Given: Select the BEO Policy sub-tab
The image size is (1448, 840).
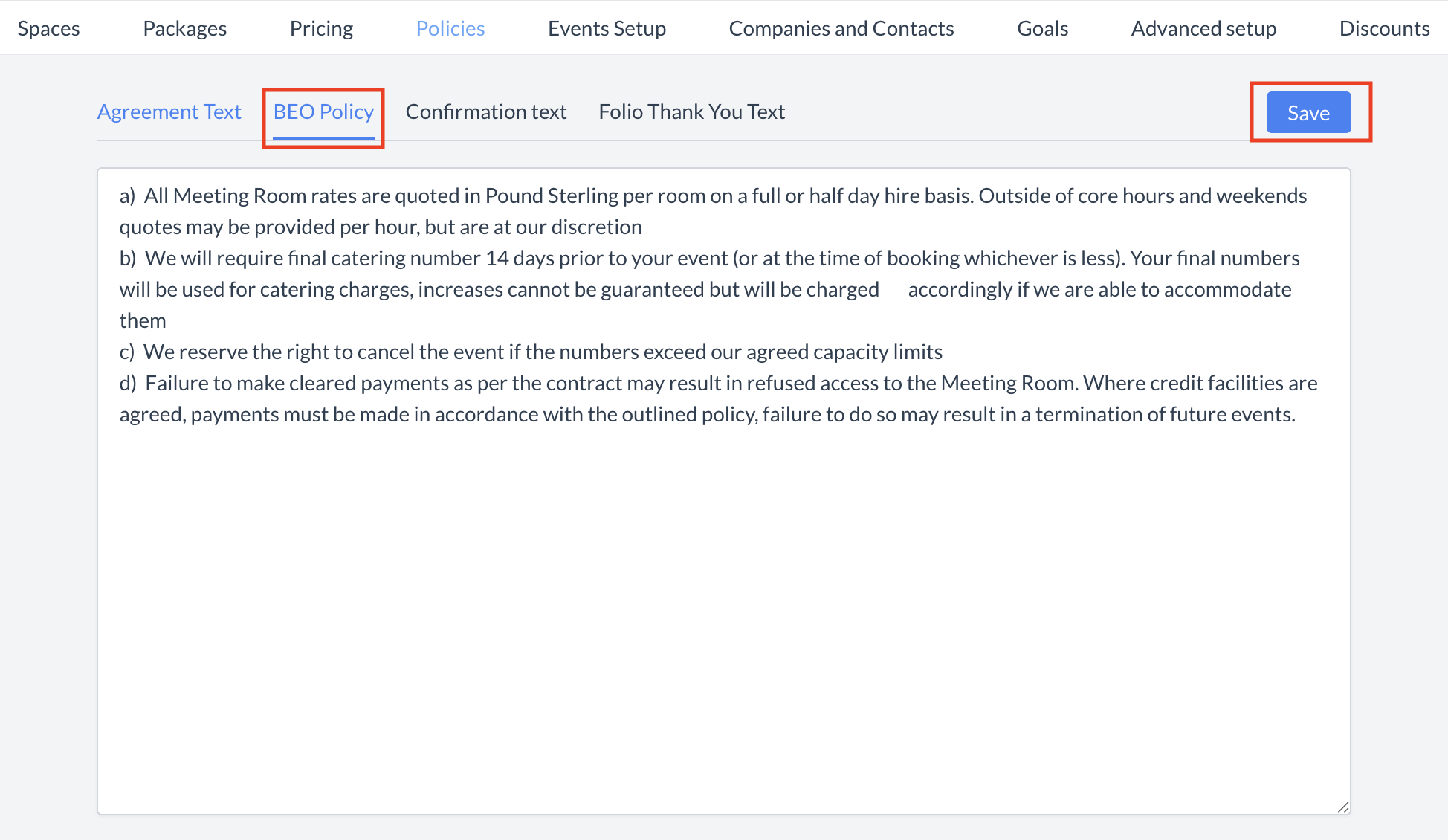Looking at the screenshot, I should tap(323, 112).
